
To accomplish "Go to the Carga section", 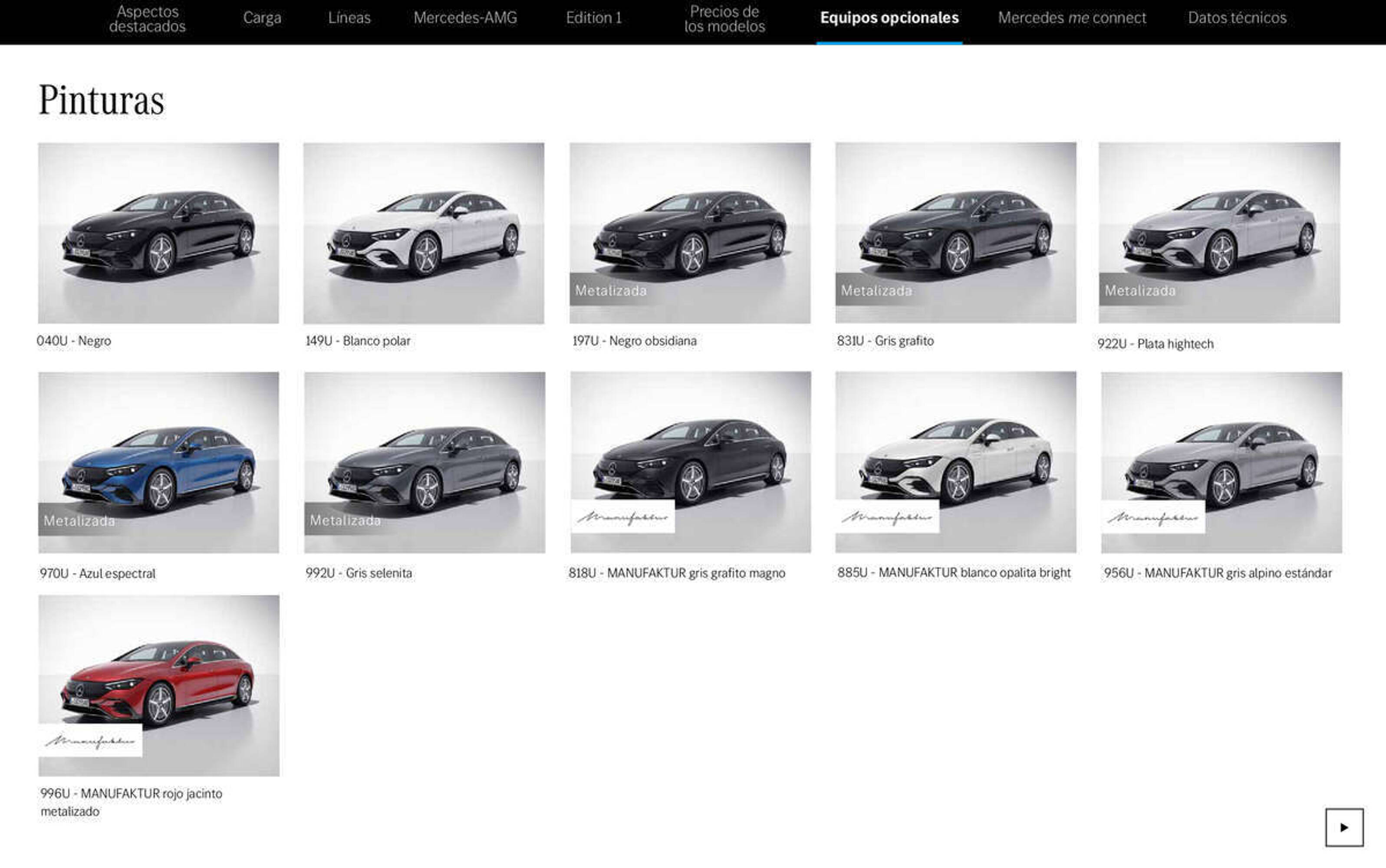I will click(262, 18).
